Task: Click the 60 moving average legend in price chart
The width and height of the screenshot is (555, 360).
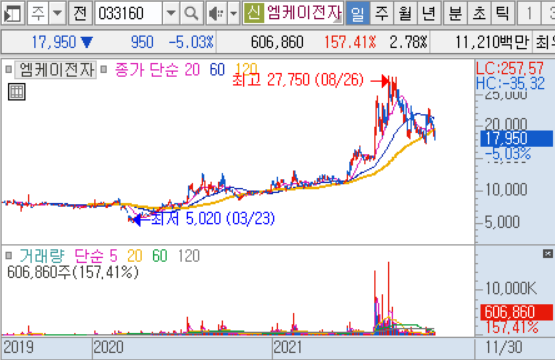Action: (x=217, y=69)
